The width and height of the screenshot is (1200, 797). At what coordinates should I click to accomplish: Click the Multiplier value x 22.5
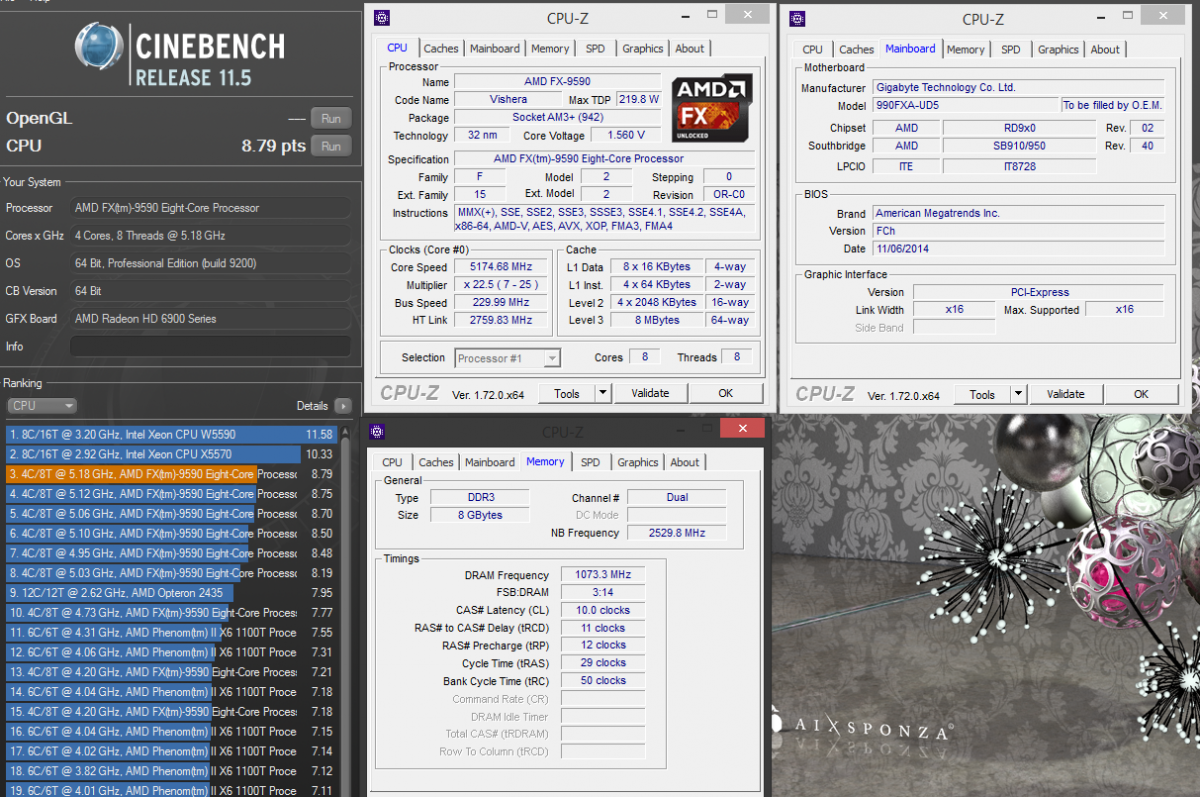coord(499,286)
